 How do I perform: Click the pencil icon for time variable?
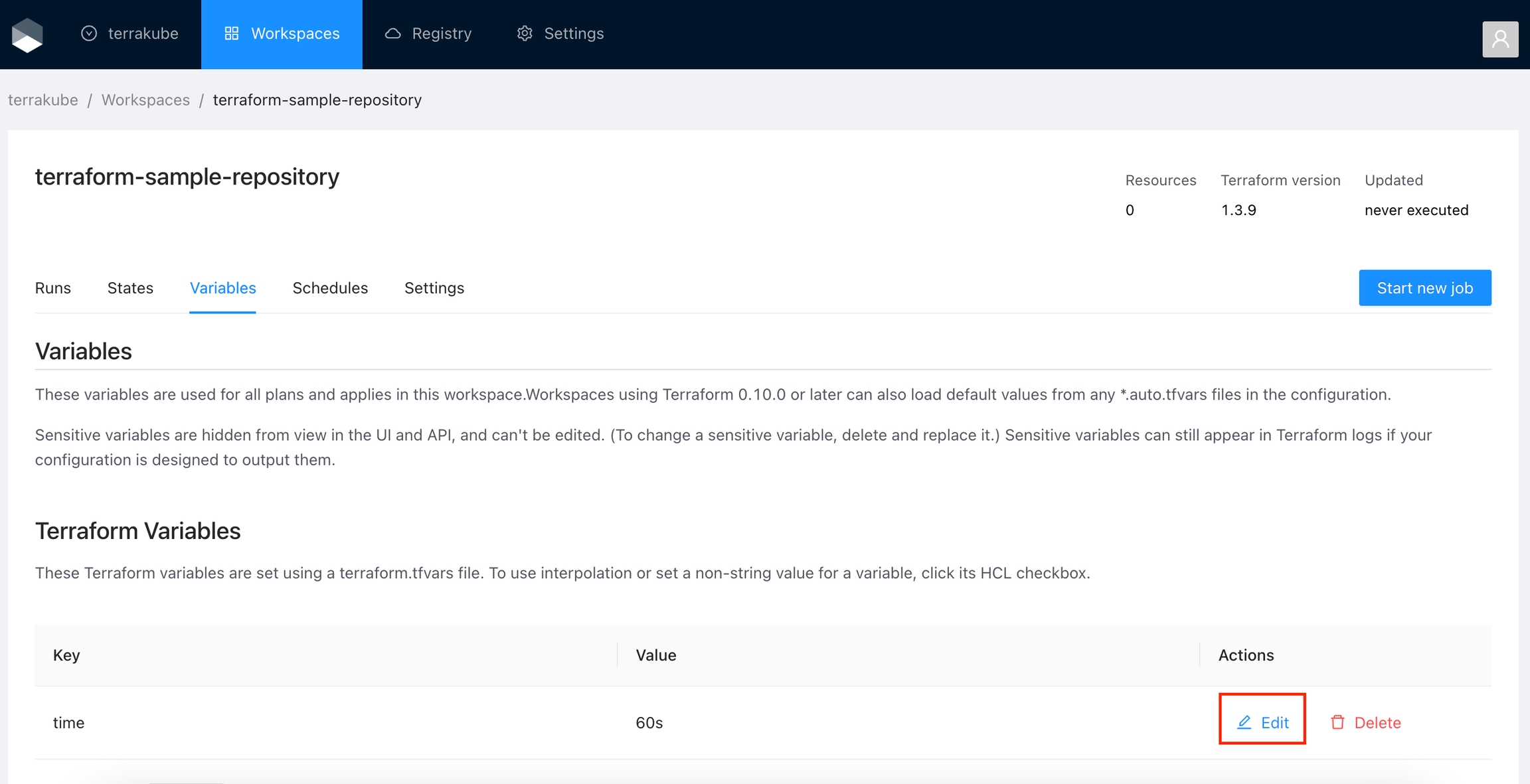1244,722
